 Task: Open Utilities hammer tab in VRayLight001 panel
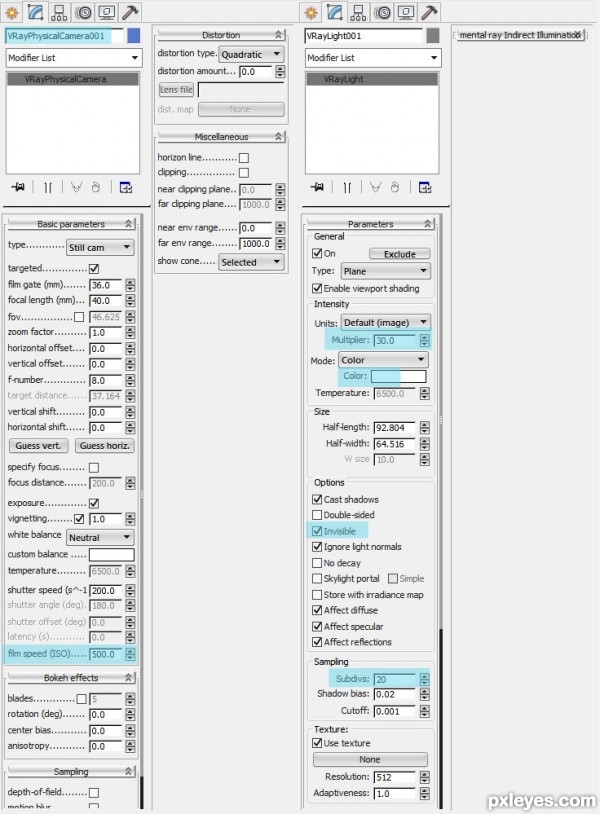[x=429, y=12]
